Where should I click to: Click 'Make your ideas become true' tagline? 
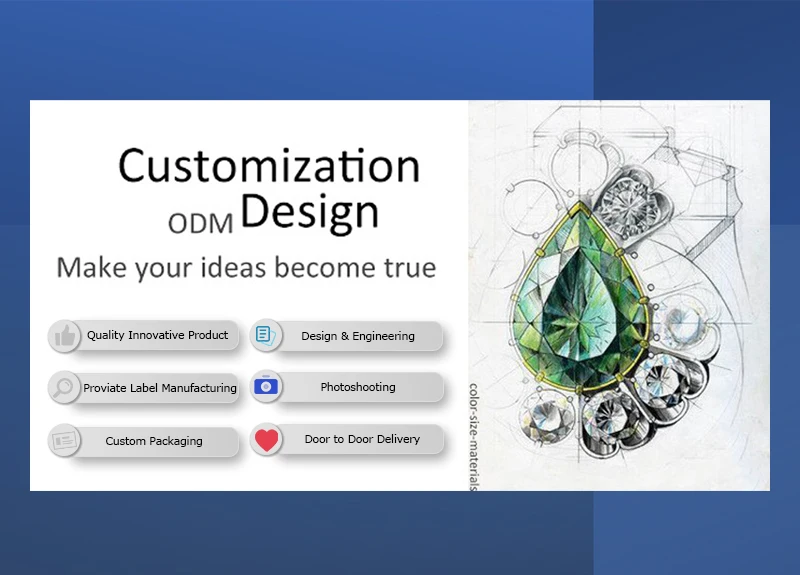point(246,268)
